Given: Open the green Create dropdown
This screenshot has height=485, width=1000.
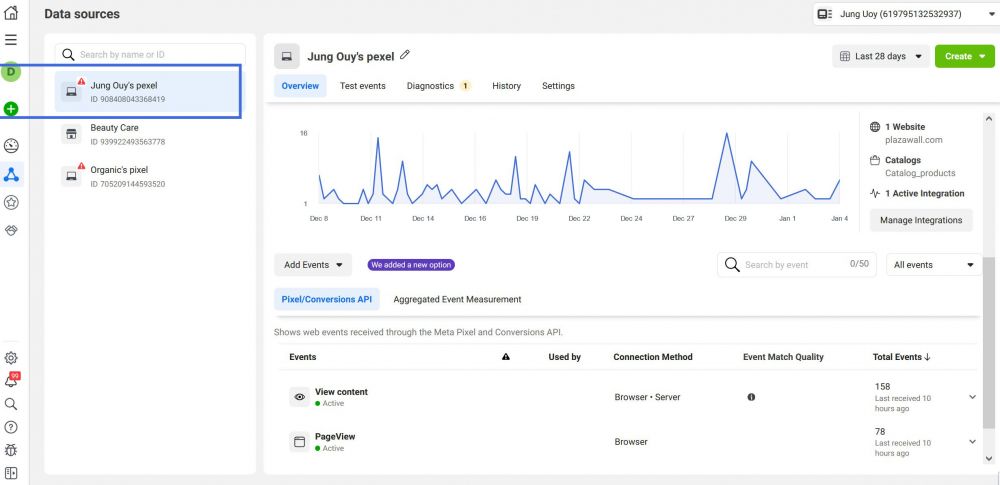Looking at the screenshot, I should pyautogui.click(x=964, y=56).
